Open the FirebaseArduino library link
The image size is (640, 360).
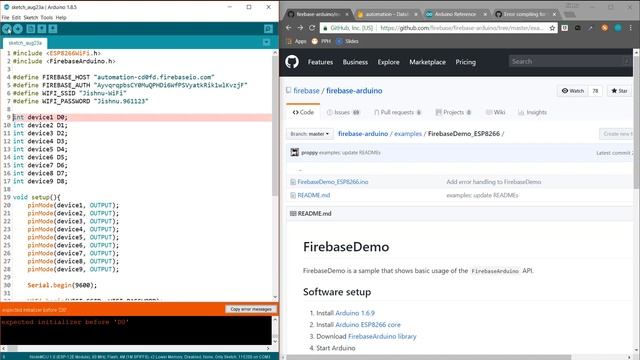tap(382, 336)
